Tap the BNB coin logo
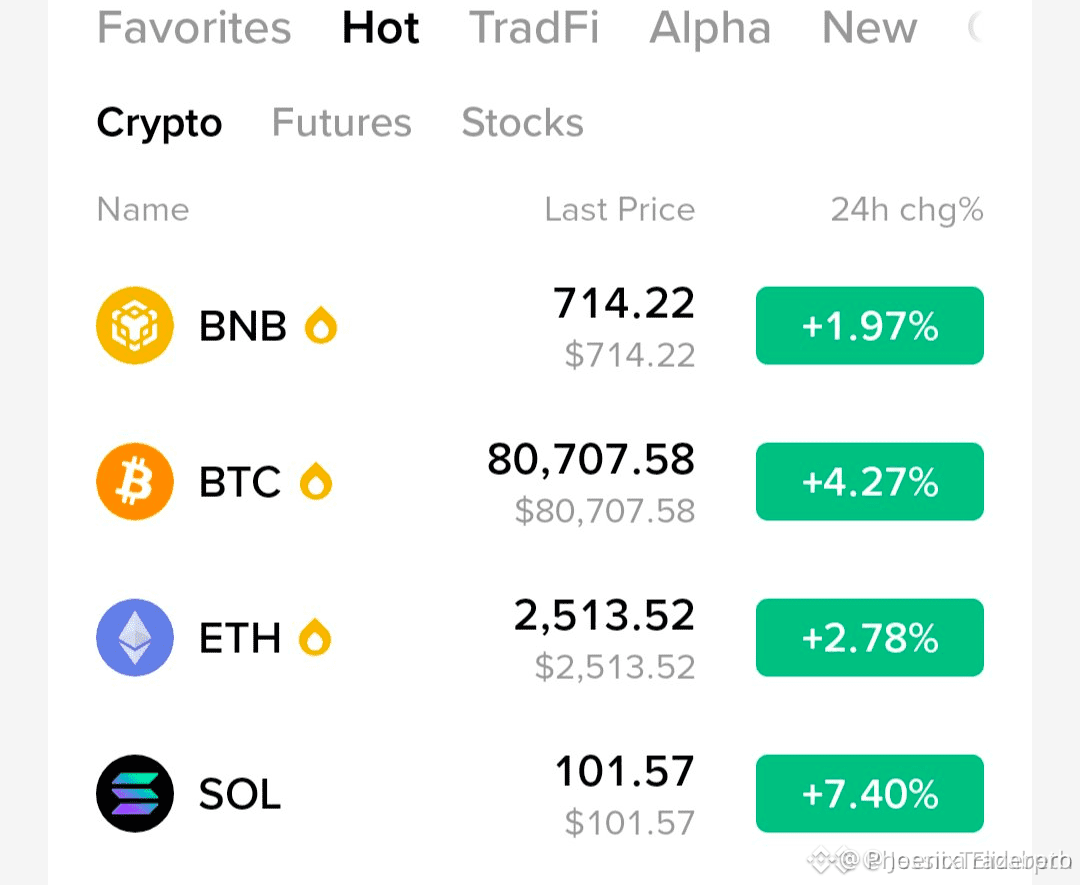The image size is (1080, 885). [x=135, y=325]
